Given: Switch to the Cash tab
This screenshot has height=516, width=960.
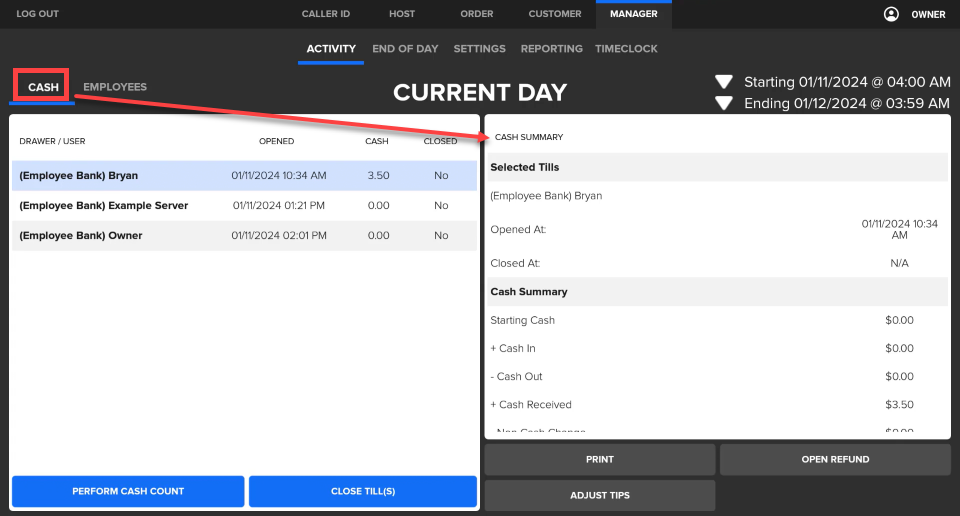Looking at the screenshot, I should tap(43, 87).
